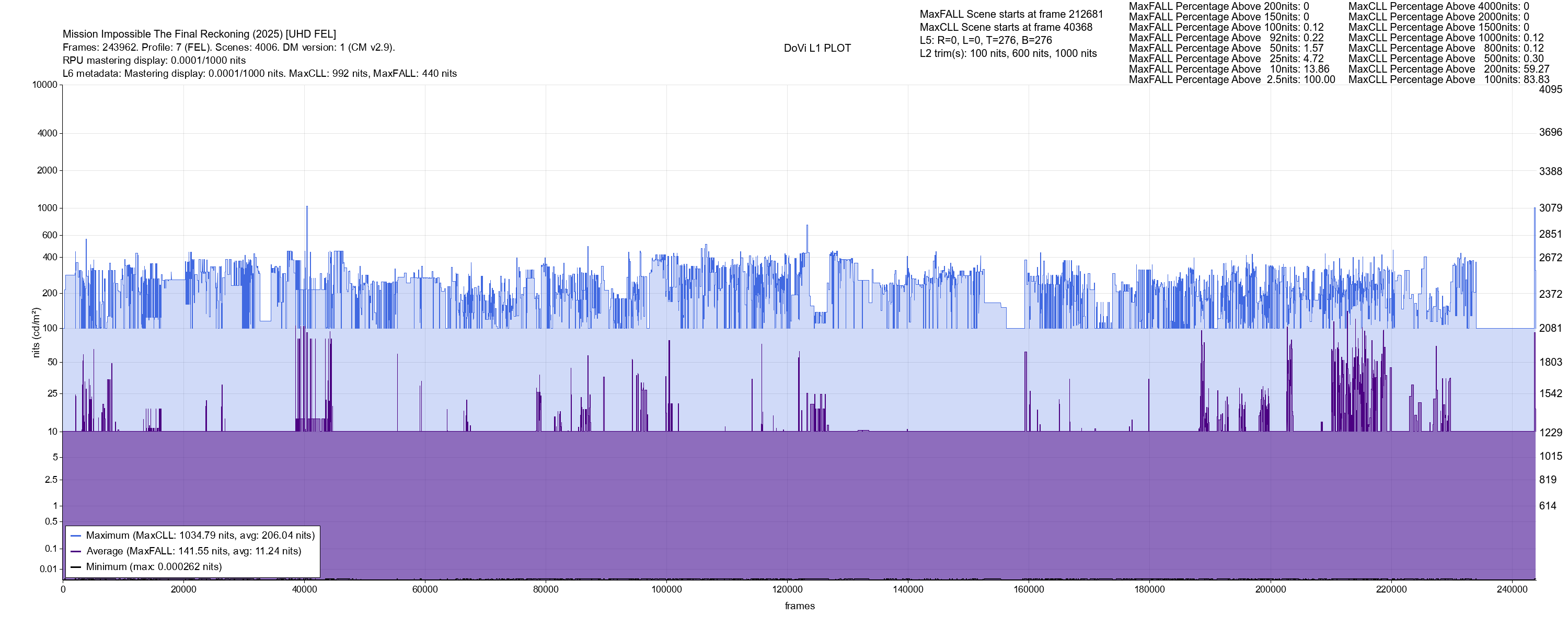
Task: Click the 1000 nits tick on left axis
Action: point(47,208)
